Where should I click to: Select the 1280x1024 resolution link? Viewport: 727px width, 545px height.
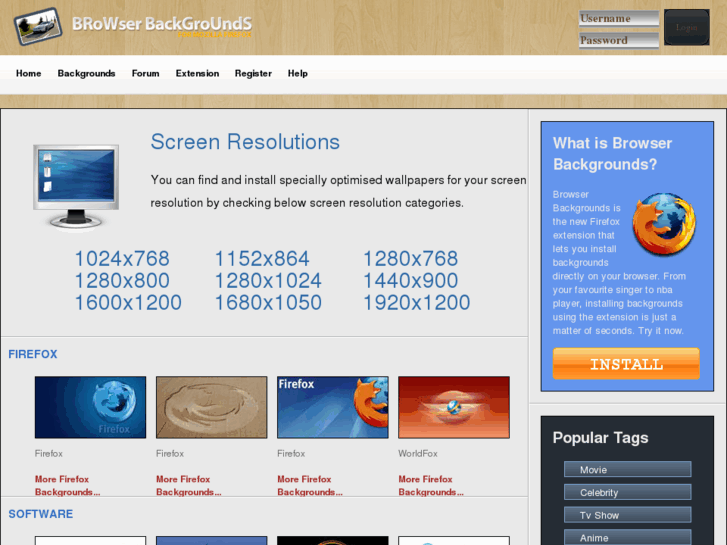tap(268, 281)
